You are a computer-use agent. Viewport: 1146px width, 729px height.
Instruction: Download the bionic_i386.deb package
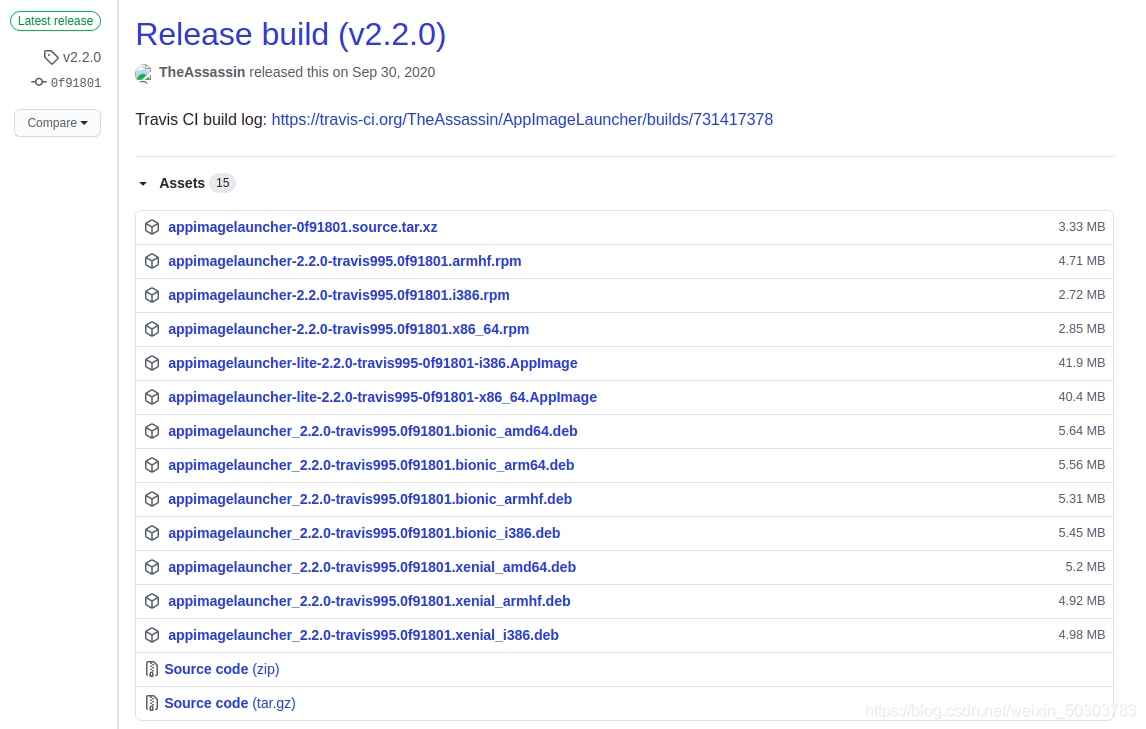click(x=364, y=533)
